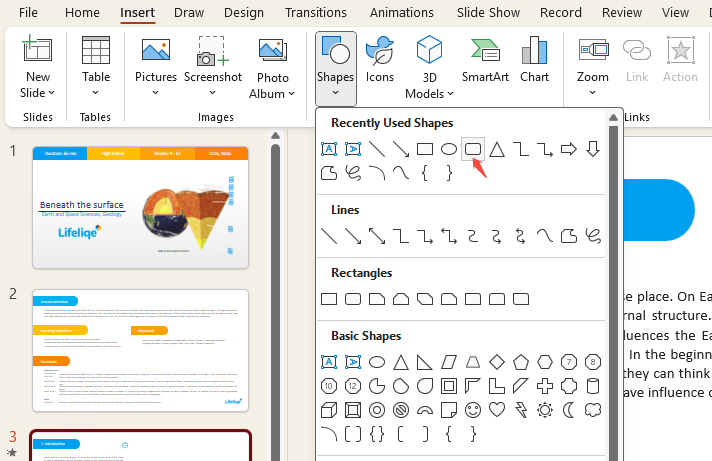Switch to the Slide Show tab
The height and width of the screenshot is (461, 712).
[488, 13]
